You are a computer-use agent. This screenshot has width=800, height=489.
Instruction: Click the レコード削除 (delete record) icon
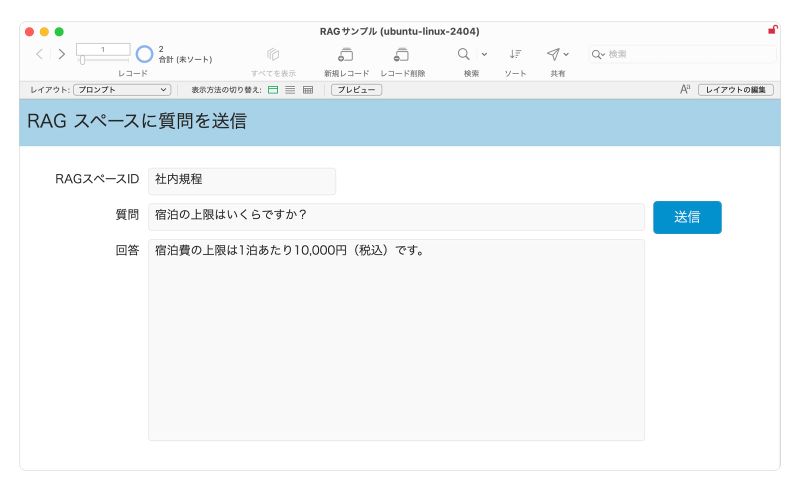coord(402,54)
